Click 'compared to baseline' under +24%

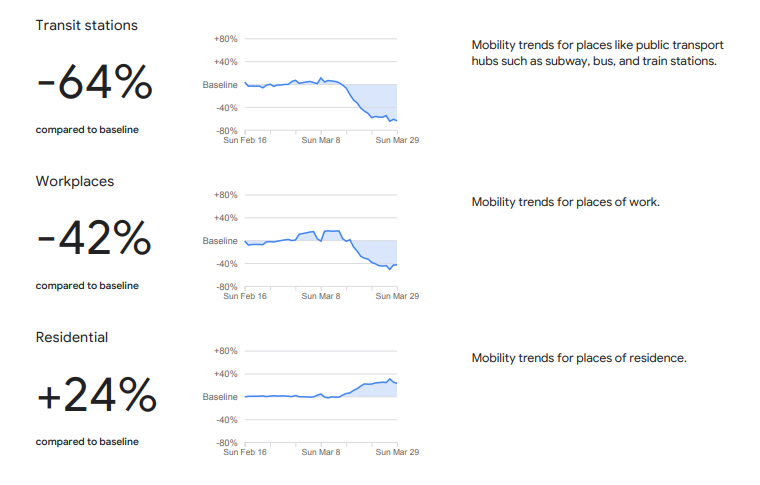point(87,442)
